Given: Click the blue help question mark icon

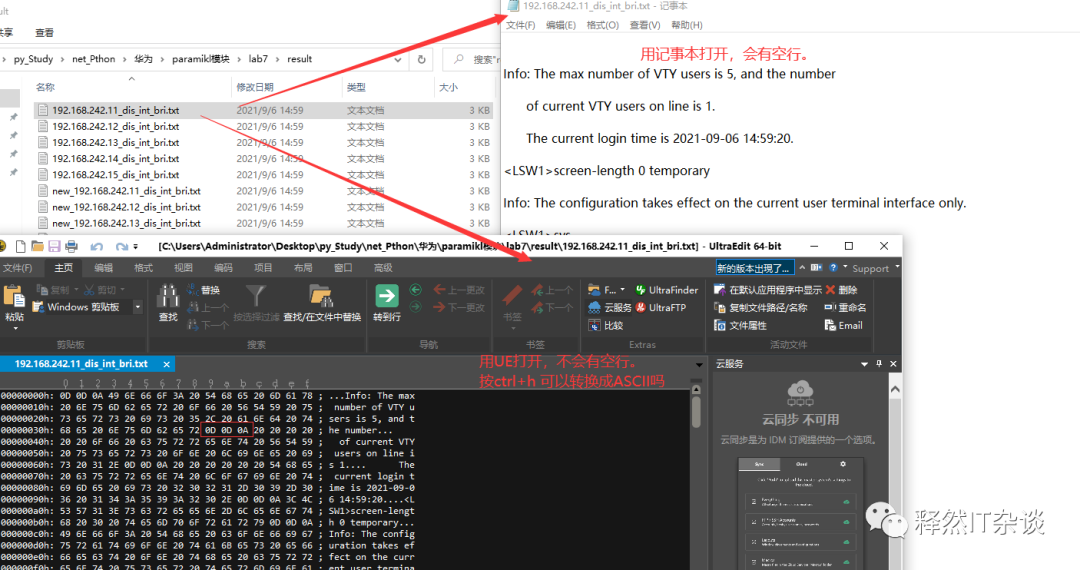Looking at the screenshot, I should click(x=833, y=267).
